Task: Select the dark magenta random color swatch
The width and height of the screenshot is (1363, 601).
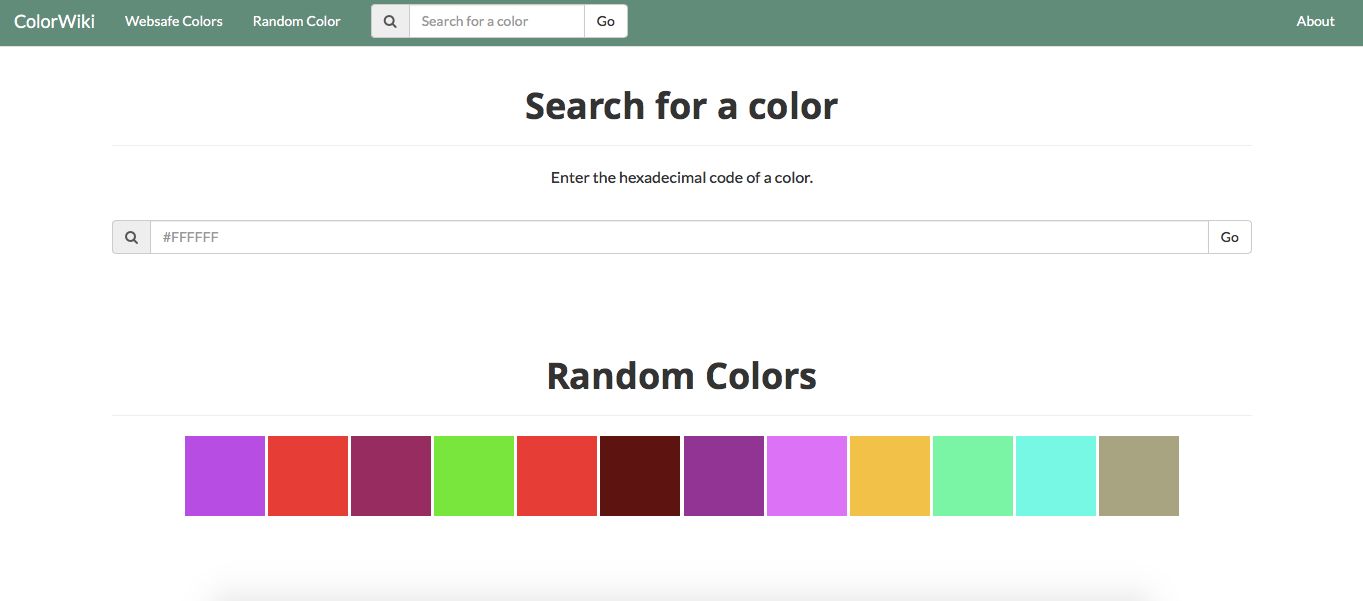Action: [x=391, y=476]
